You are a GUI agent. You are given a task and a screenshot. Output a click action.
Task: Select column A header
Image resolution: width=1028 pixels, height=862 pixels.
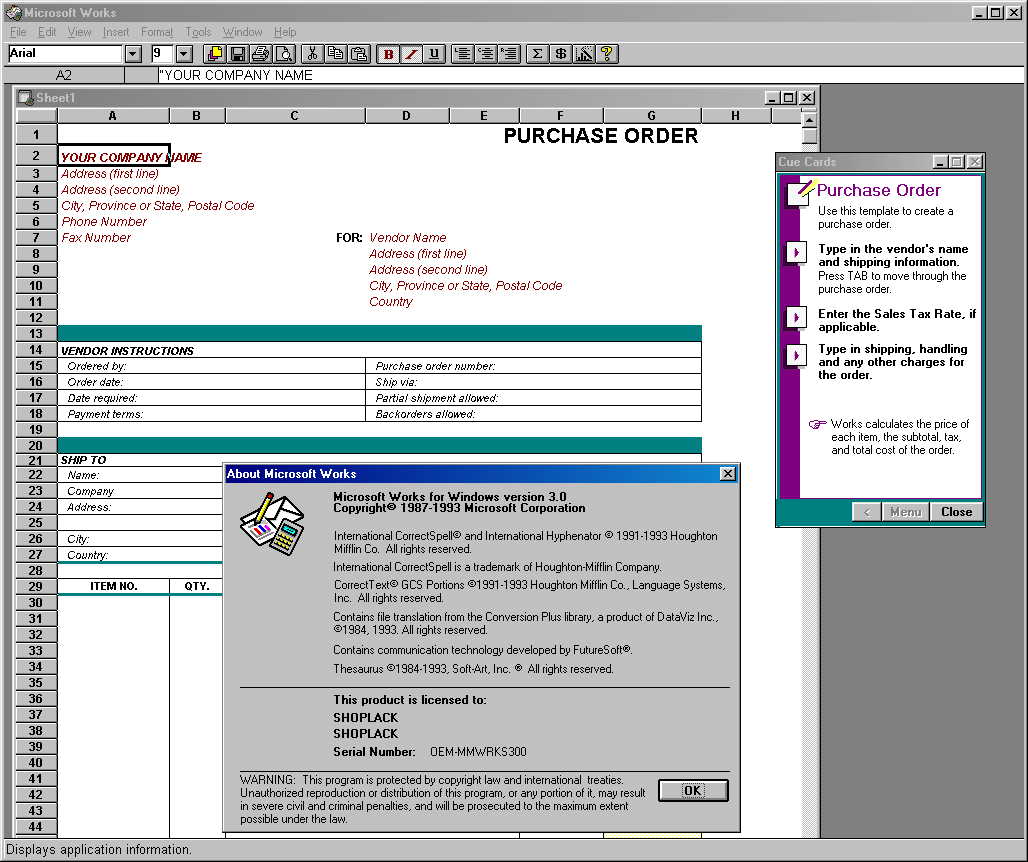pos(113,116)
